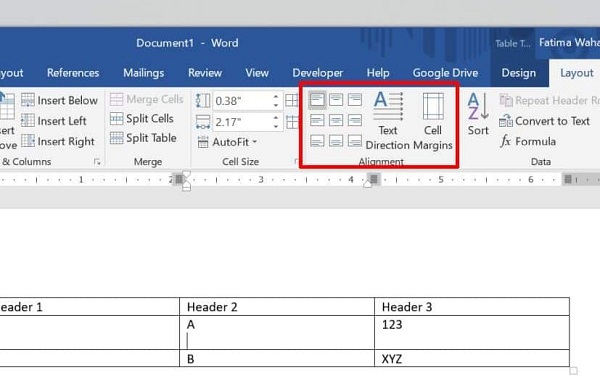Viewport: 600px width, 386px height.
Task: Open the Developer tab
Action: (318, 73)
